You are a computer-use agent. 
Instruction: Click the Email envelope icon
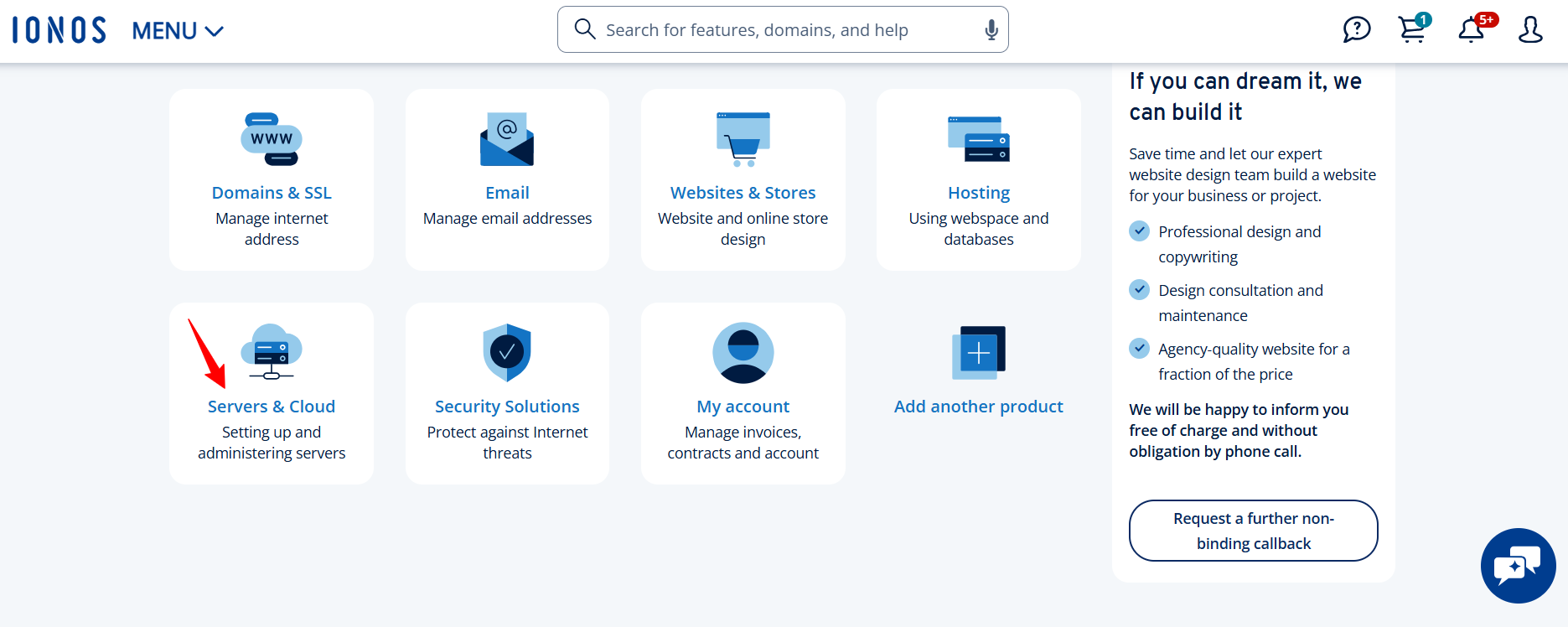[507, 139]
